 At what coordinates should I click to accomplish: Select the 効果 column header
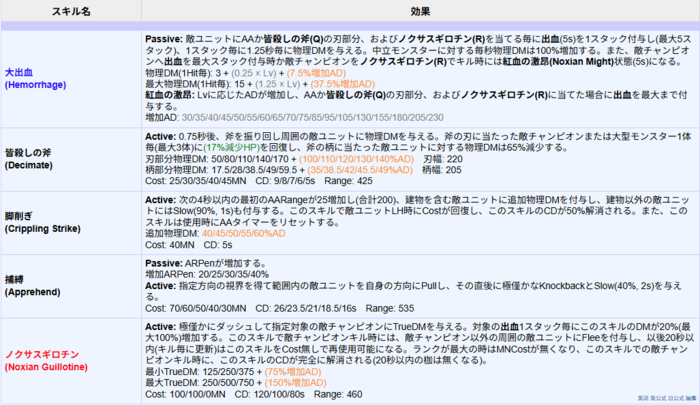click(420, 11)
